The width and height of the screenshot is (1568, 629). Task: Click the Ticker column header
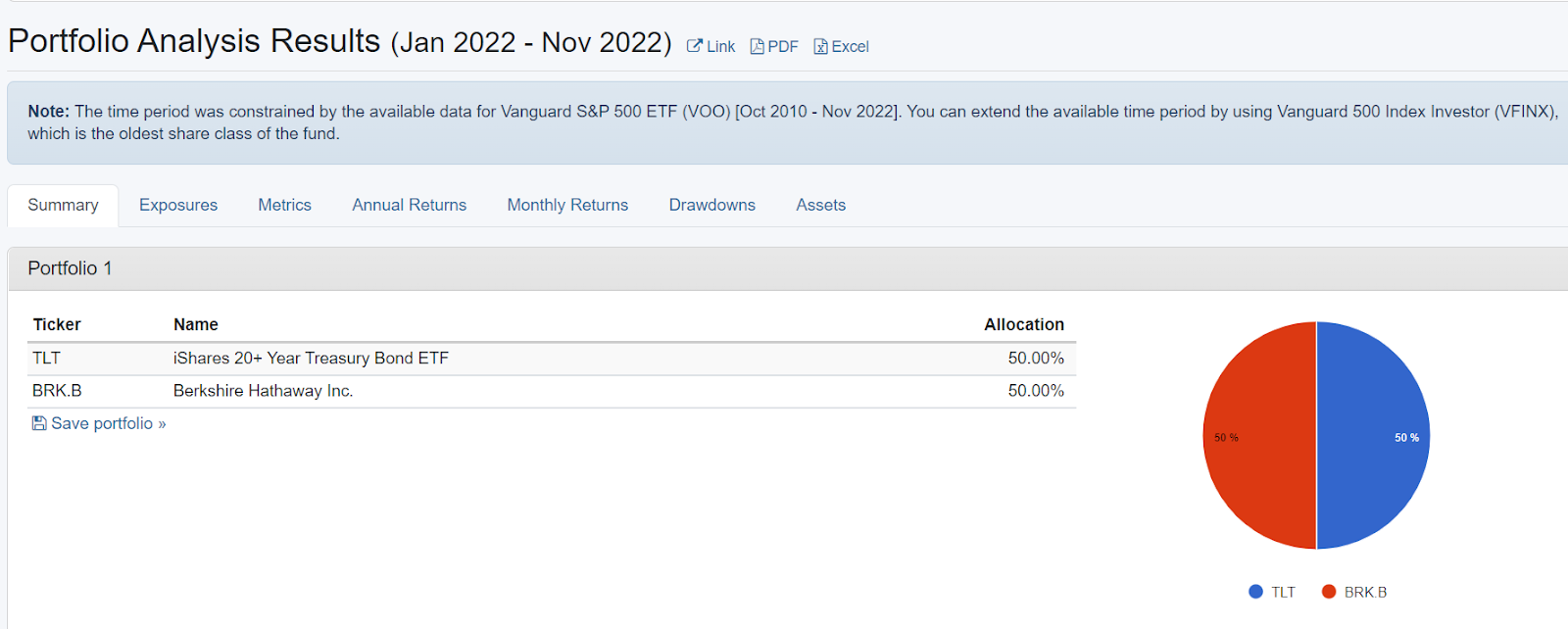click(x=57, y=324)
